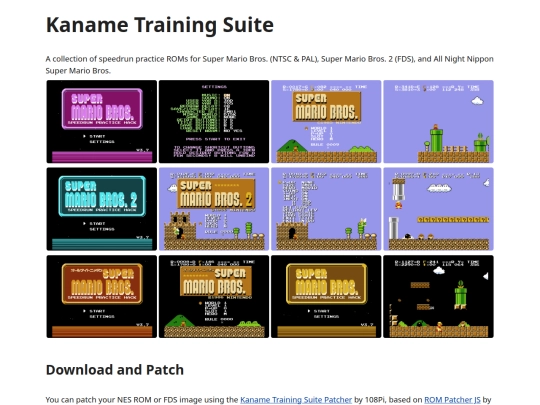Open the Super Mario Bros. title screen with green hills
The width and height of the screenshot is (540, 405).
pos(326,122)
